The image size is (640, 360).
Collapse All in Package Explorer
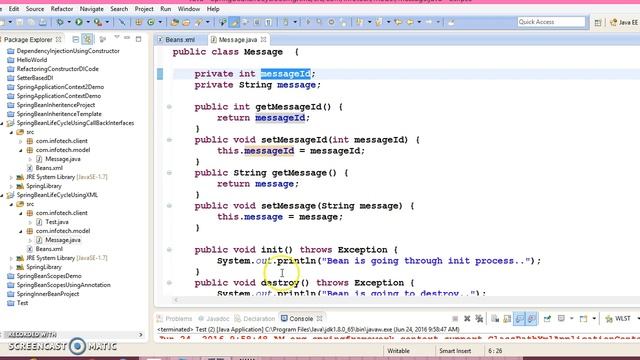pos(76,40)
